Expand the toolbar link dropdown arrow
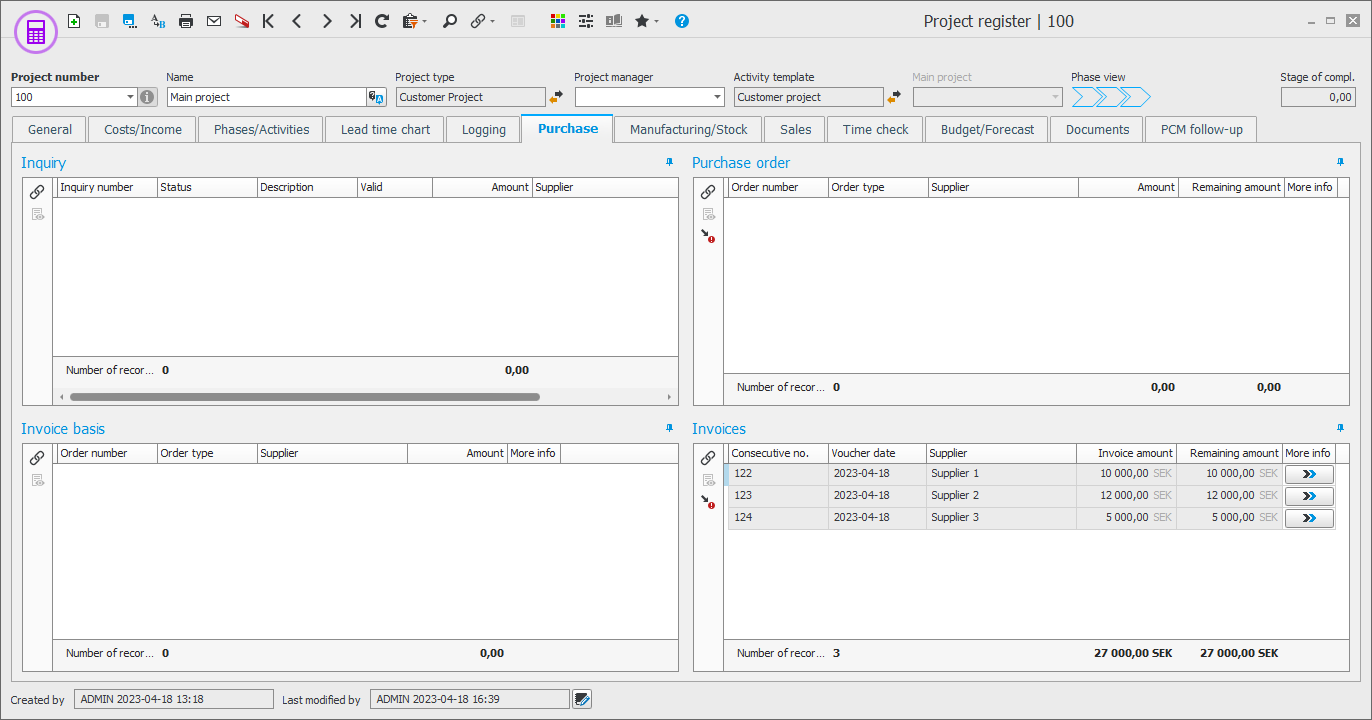 (493, 21)
